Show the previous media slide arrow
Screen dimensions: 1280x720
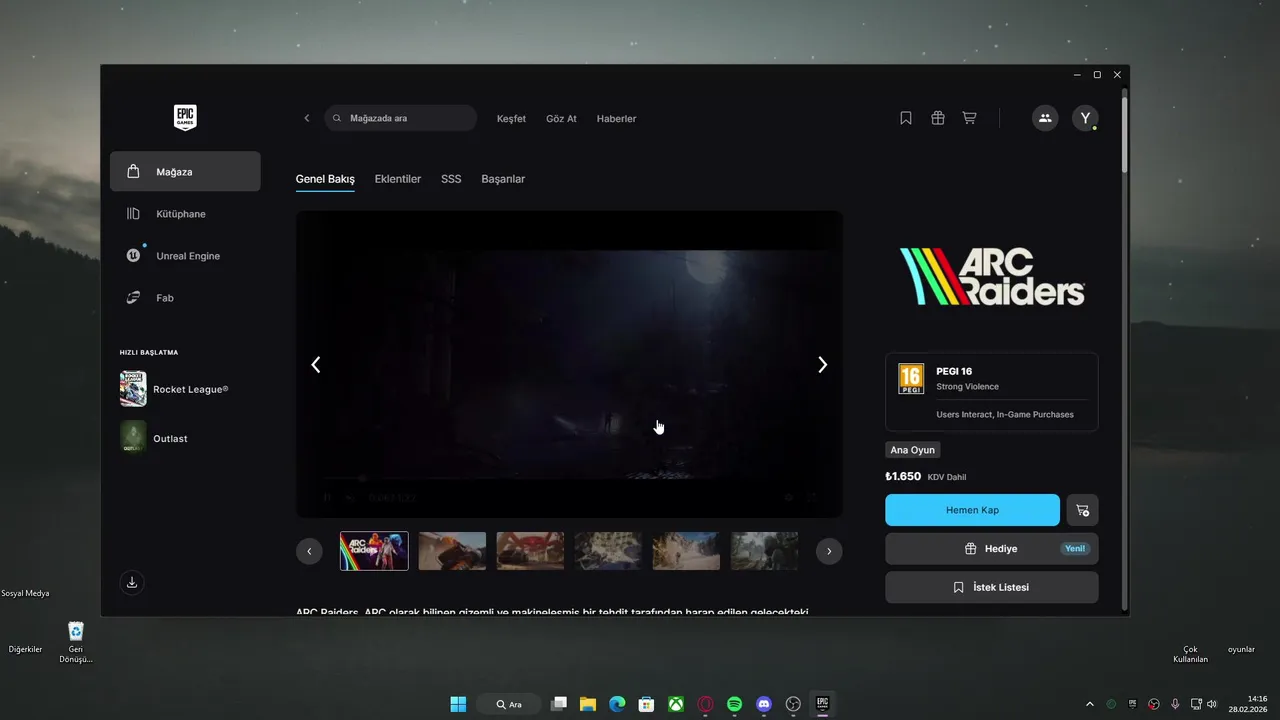pyautogui.click(x=316, y=365)
